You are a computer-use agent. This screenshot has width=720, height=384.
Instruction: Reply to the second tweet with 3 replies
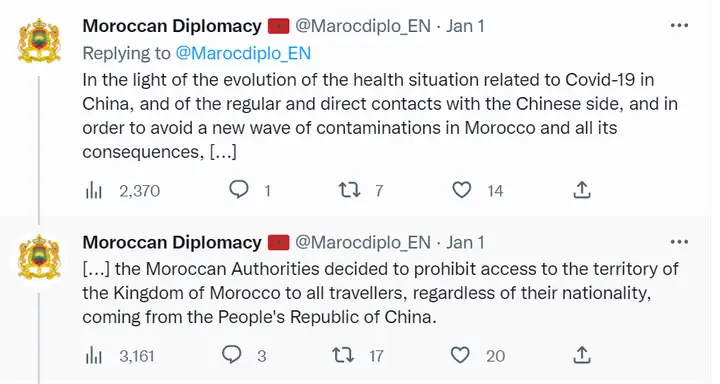point(231,355)
